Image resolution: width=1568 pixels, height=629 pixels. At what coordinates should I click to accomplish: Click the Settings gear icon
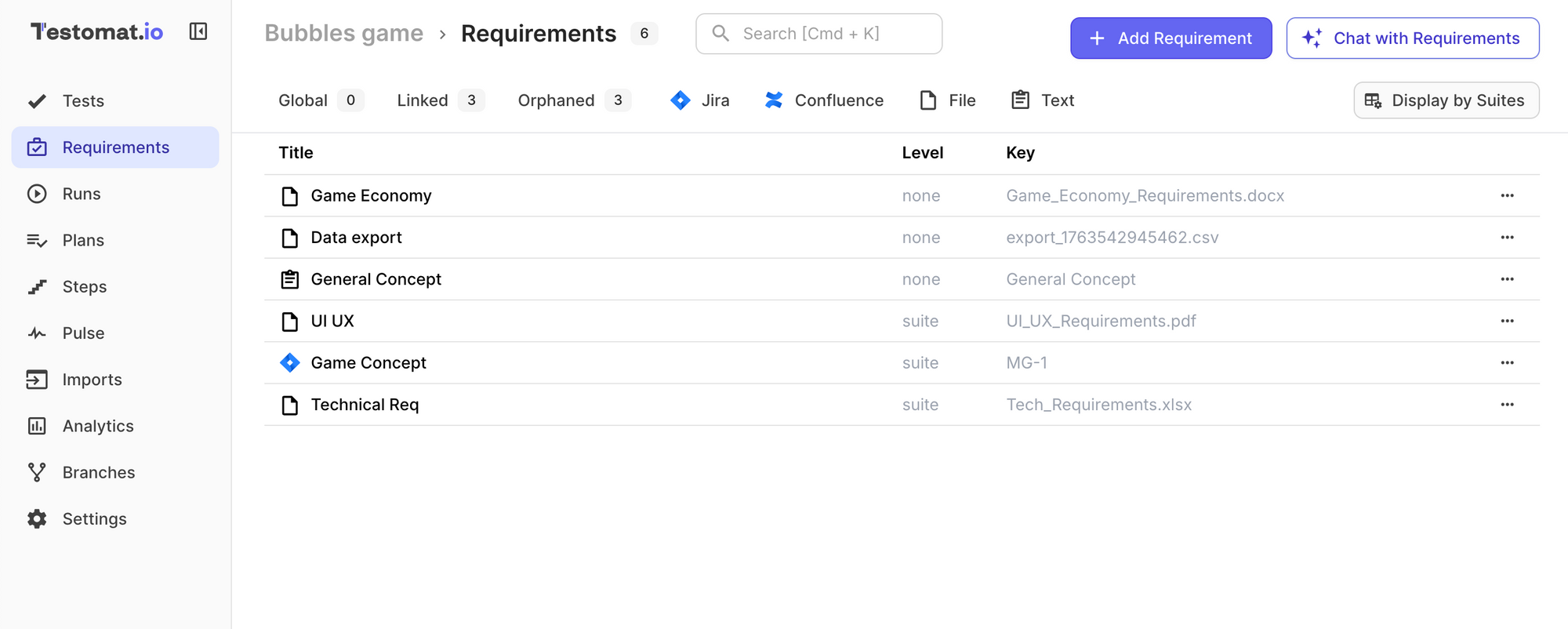pos(37,519)
